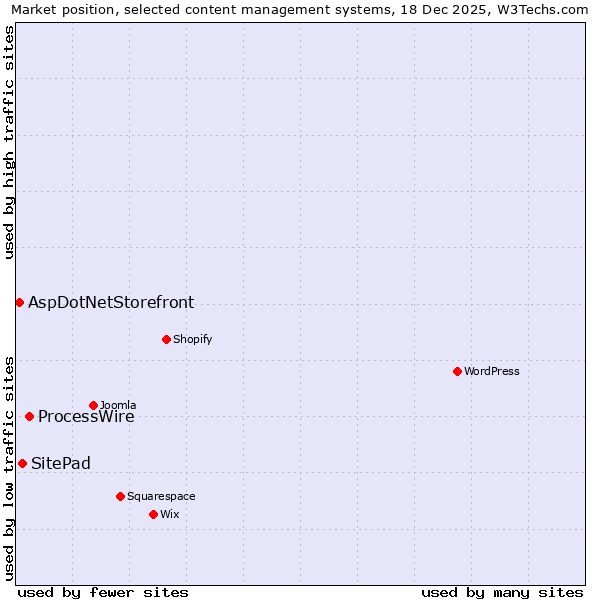Viewport: 600px width, 600px height.
Task: Click the chart title mentioning W3Techs.com
Action: [x=300, y=9]
